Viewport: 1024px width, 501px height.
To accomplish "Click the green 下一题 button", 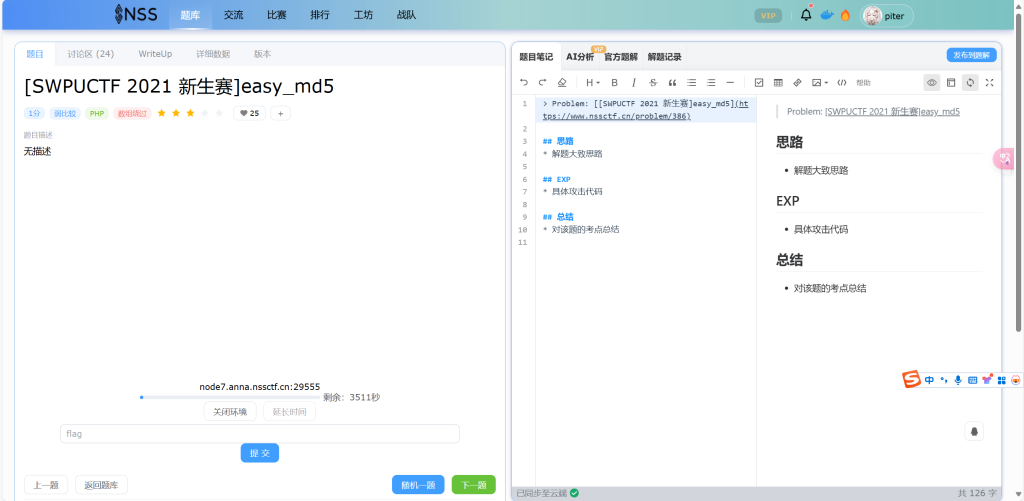I will [473, 485].
